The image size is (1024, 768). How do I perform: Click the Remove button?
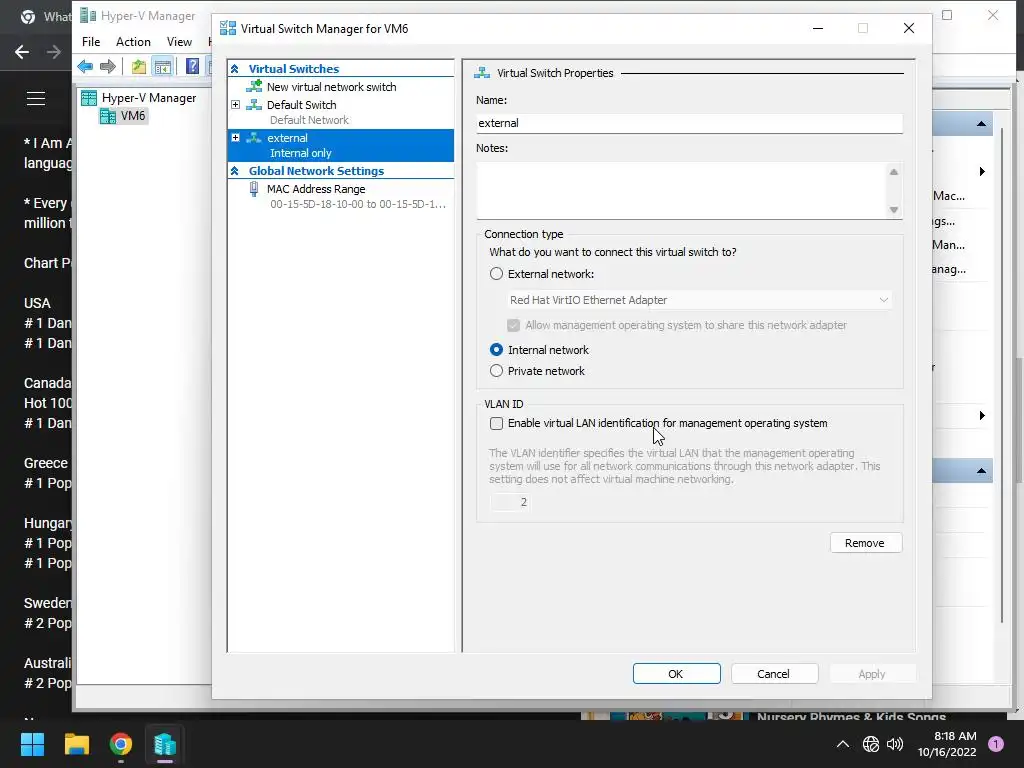[866, 543]
